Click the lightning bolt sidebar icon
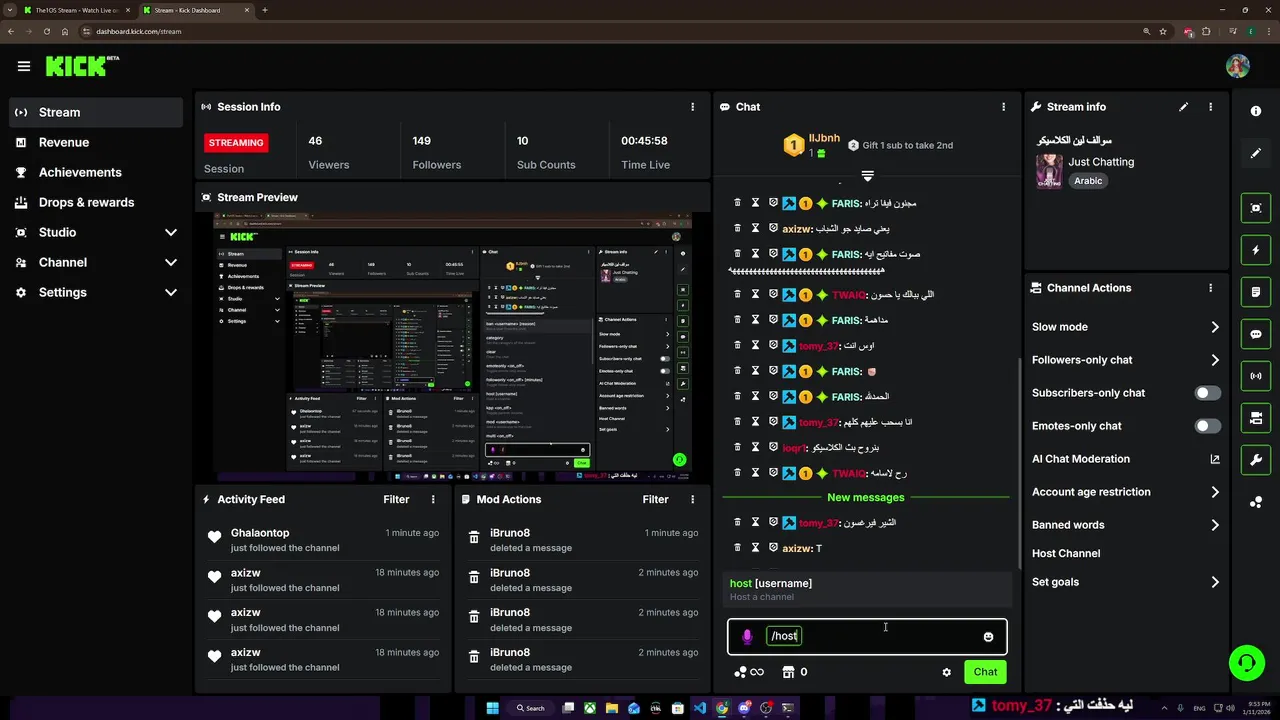The height and width of the screenshot is (720, 1280). (1256, 250)
